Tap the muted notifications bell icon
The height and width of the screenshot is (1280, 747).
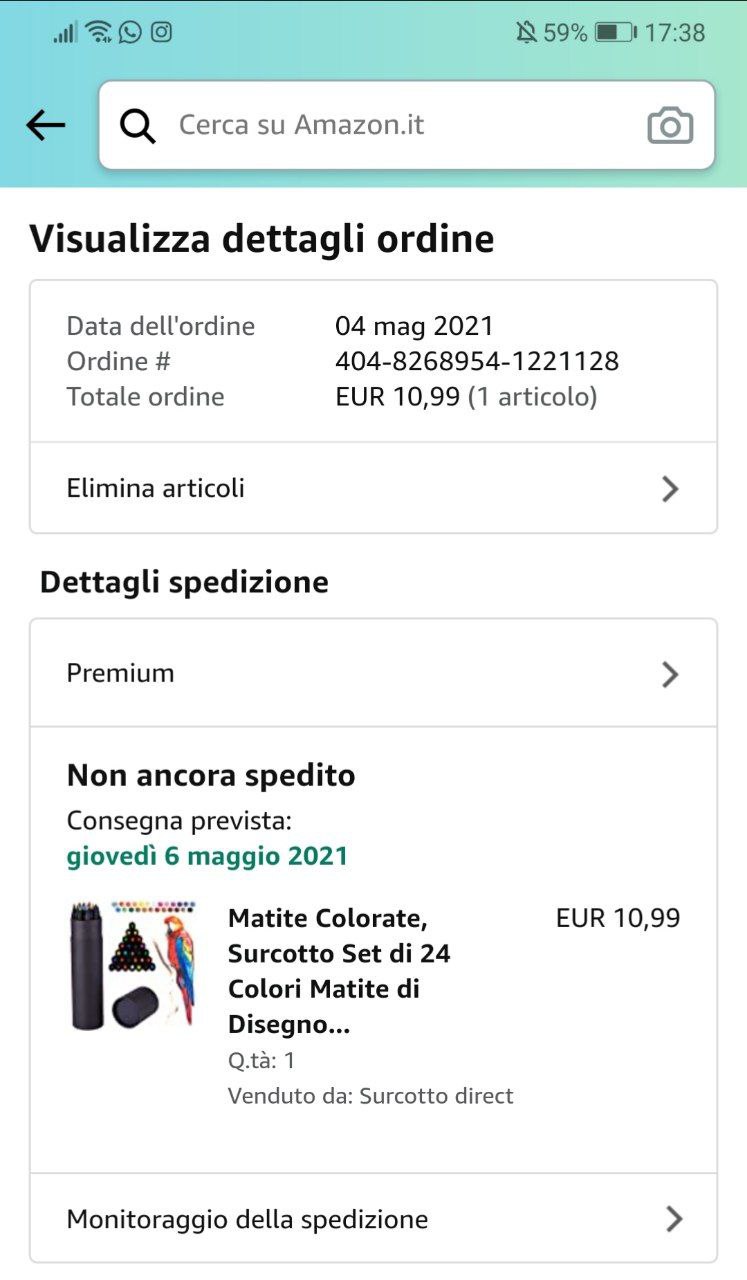click(x=526, y=33)
